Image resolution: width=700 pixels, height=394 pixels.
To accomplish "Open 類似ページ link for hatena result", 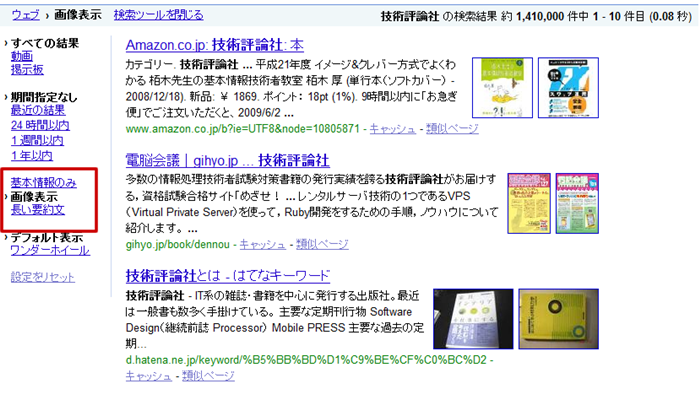I will tap(208, 376).
